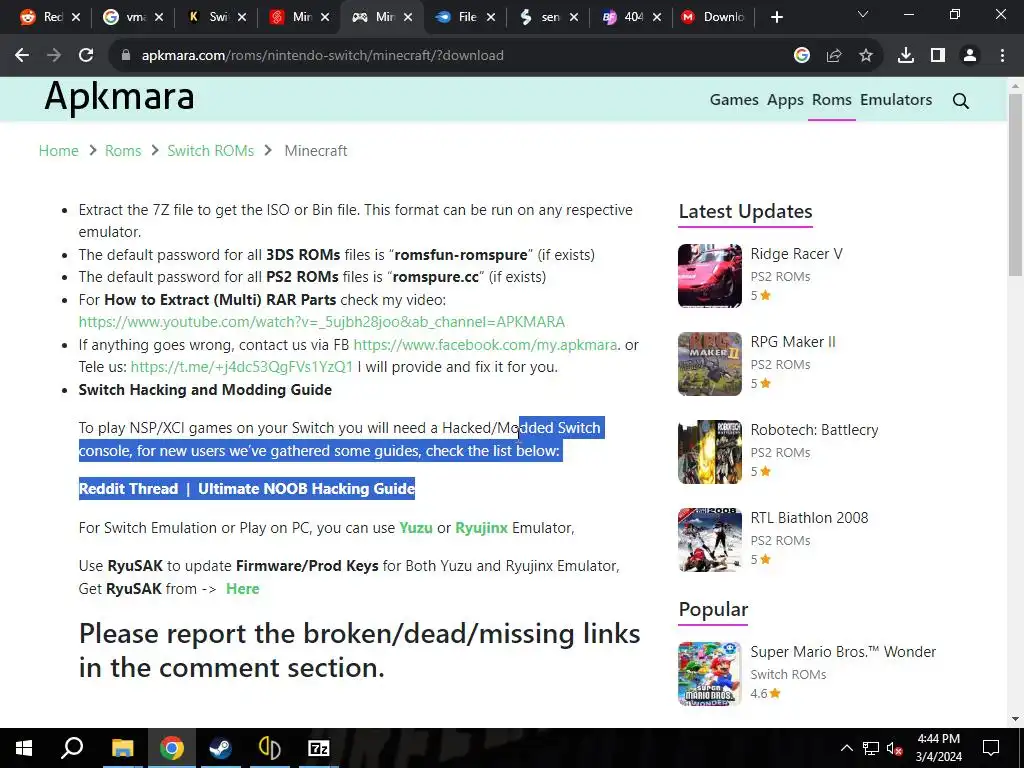Open the Apps menu item
1024x768 pixels.
coord(785,100)
